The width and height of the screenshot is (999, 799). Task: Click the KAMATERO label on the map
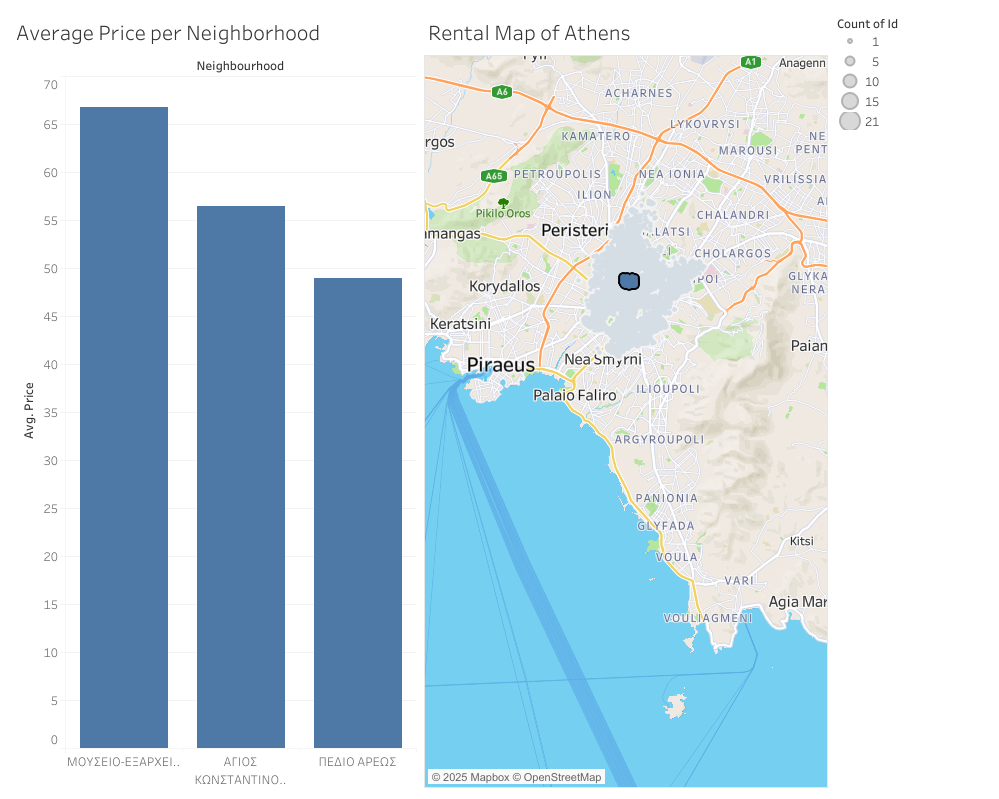(x=596, y=136)
